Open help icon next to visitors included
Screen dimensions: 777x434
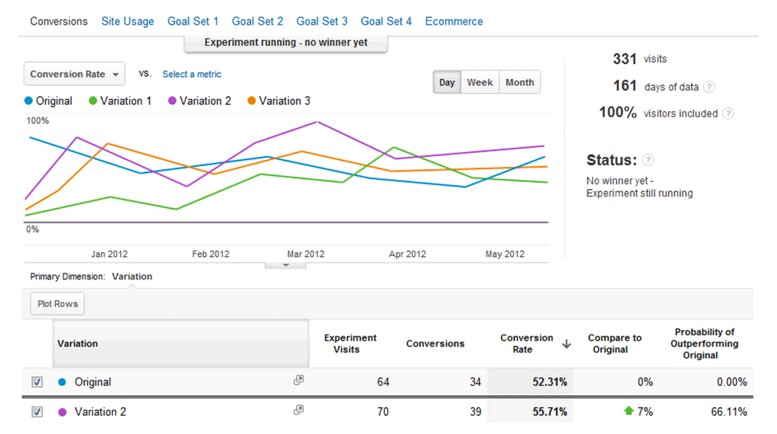(728, 113)
